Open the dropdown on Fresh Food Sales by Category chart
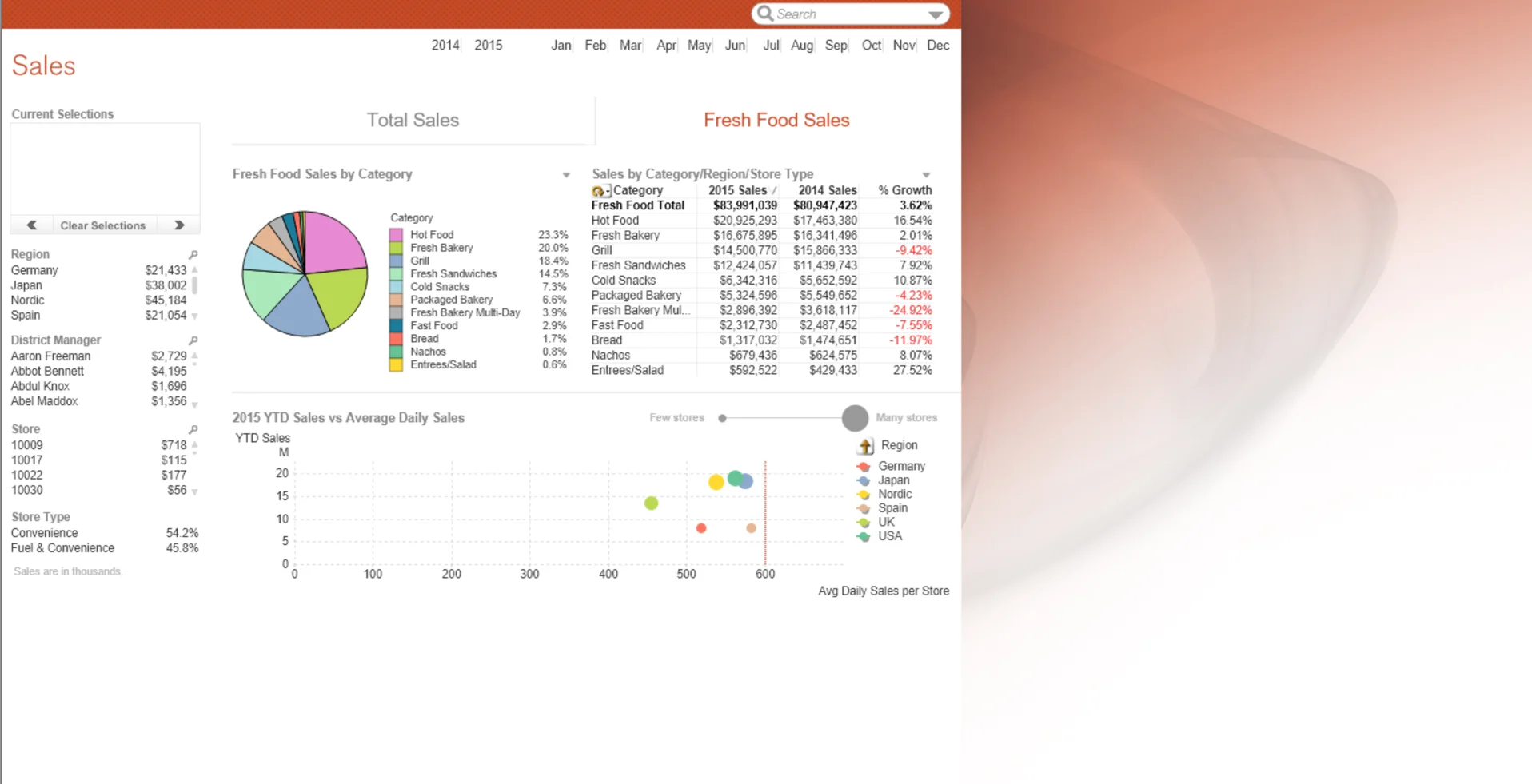 pyautogui.click(x=566, y=174)
